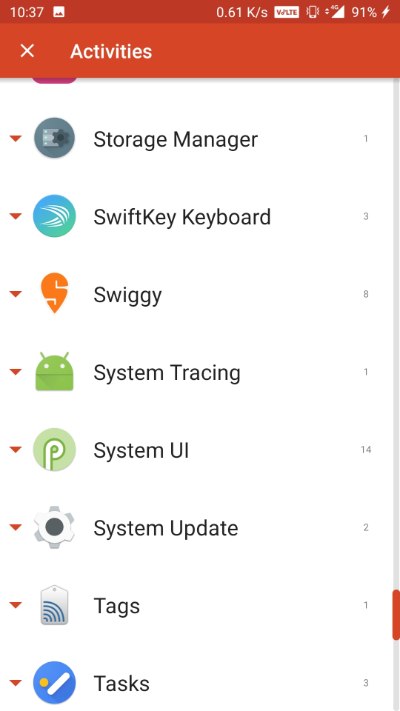The image size is (400, 711).
Task: Click the orange scrollbar thumb
Action: coord(396,615)
